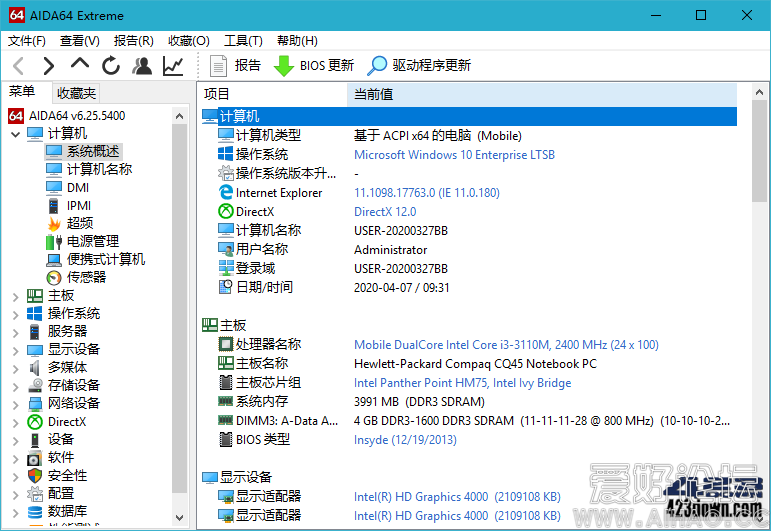Open the Internet Explorer version link
Image resolution: width=771 pixels, height=531 pixels.
tap(427, 193)
